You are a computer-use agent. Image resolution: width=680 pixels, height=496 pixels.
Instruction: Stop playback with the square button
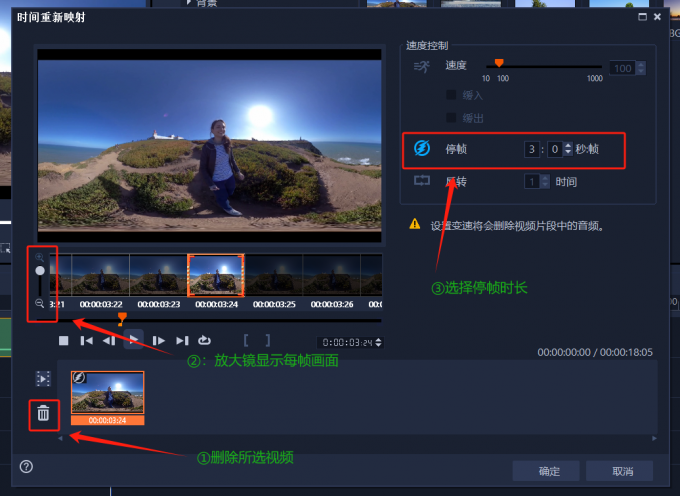64,341
